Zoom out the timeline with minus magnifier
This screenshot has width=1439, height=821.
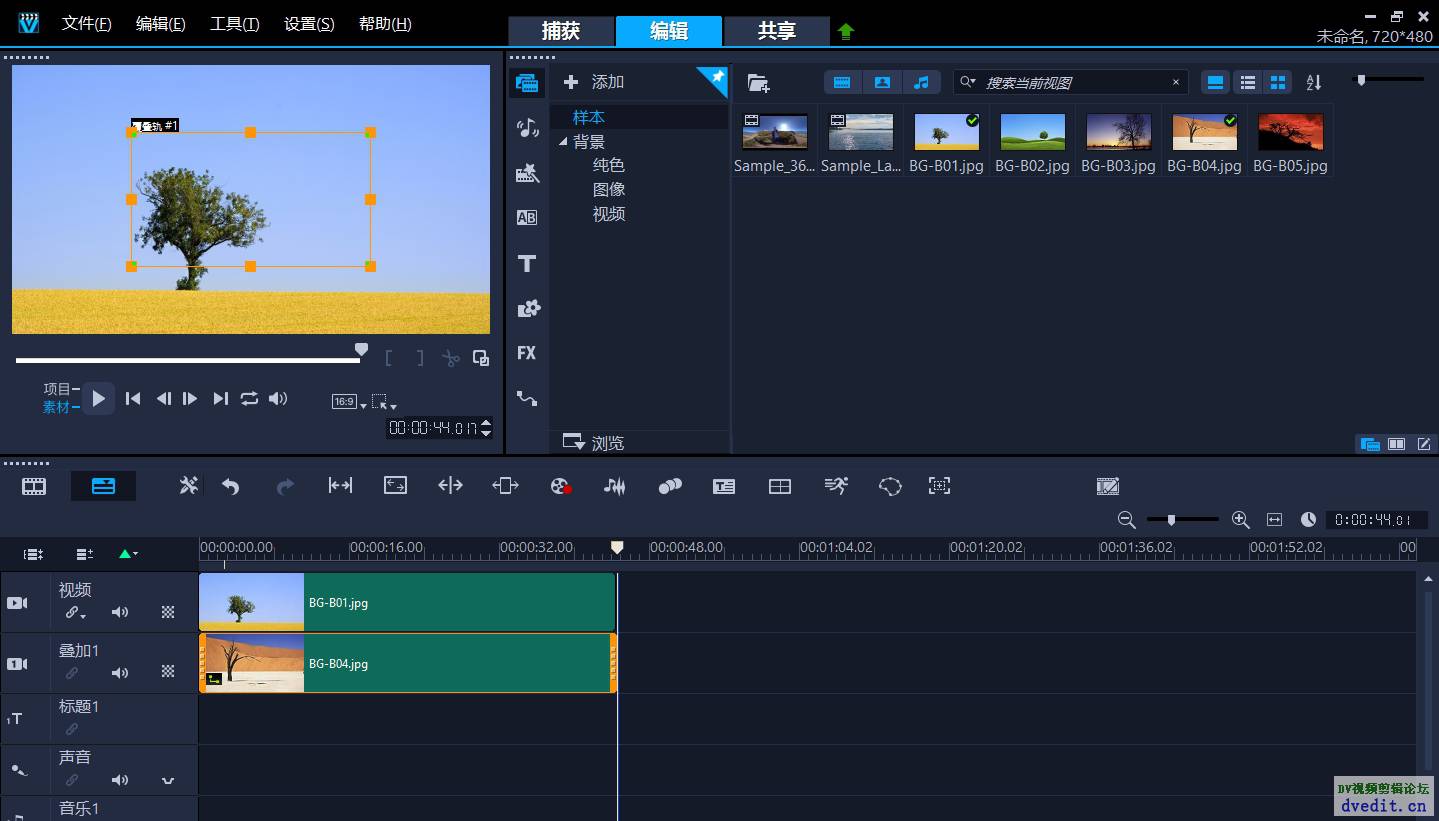tap(1126, 520)
